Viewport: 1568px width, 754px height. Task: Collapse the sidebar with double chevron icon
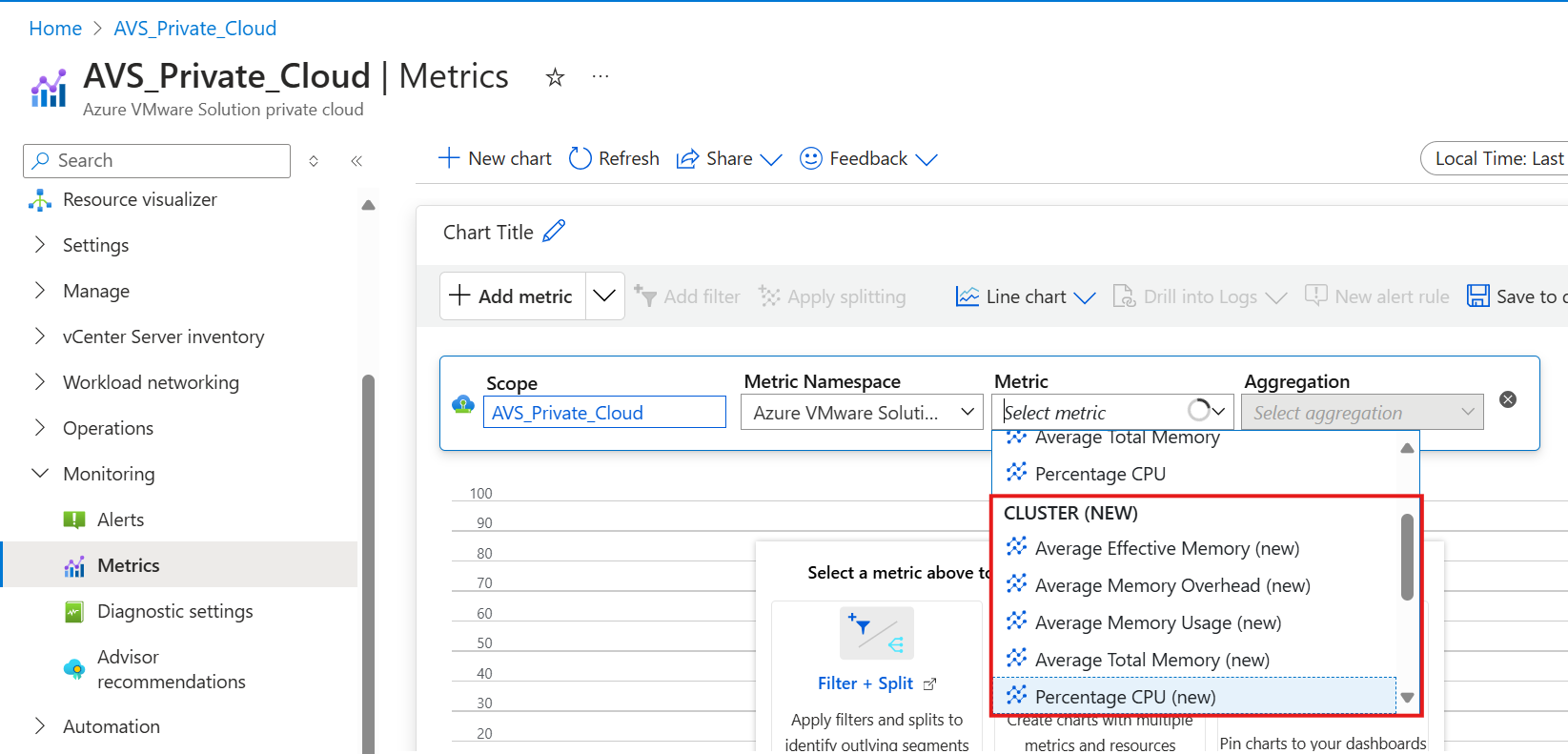tap(356, 161)
